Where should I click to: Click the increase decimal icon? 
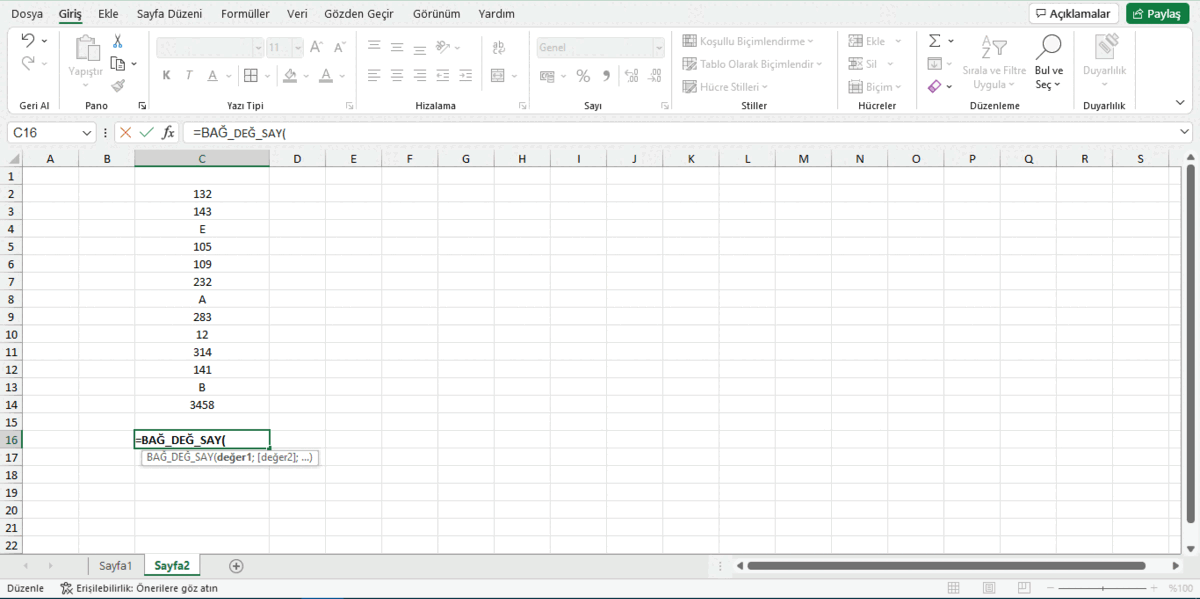(x=631, y=74)
